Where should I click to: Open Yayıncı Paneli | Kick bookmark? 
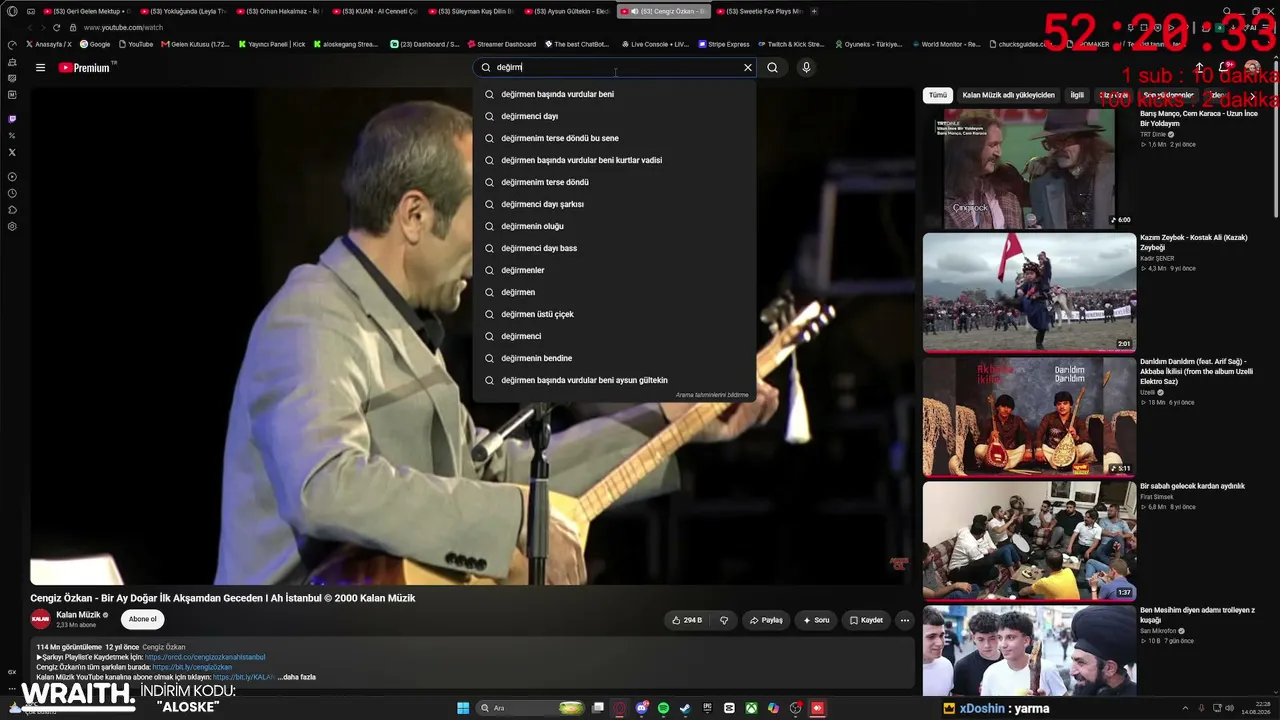[x=272, y=44]
